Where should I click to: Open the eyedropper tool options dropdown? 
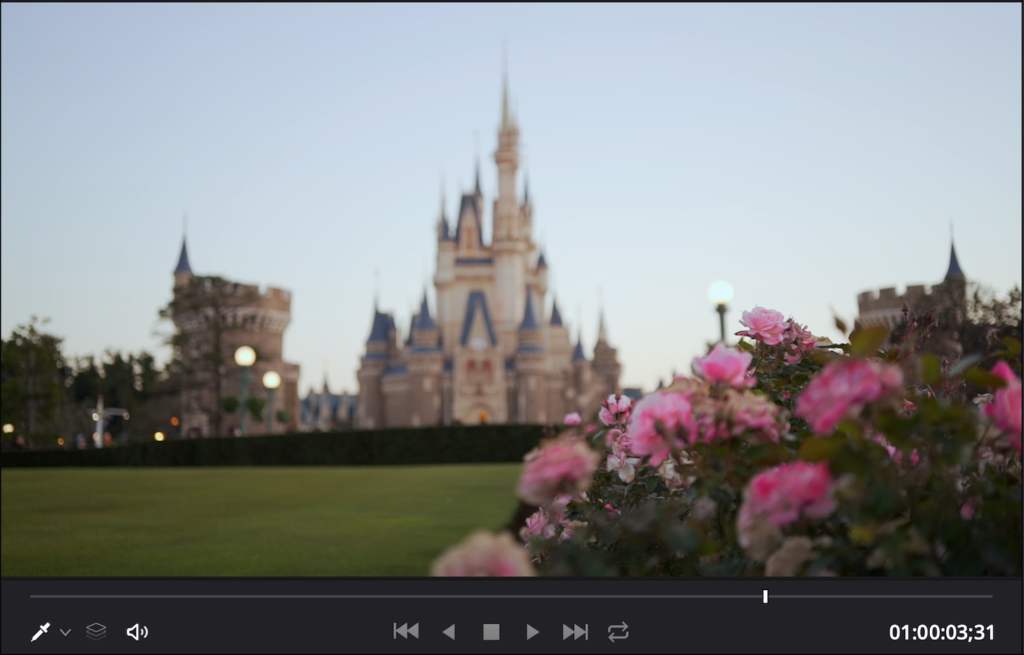[65, 632]
